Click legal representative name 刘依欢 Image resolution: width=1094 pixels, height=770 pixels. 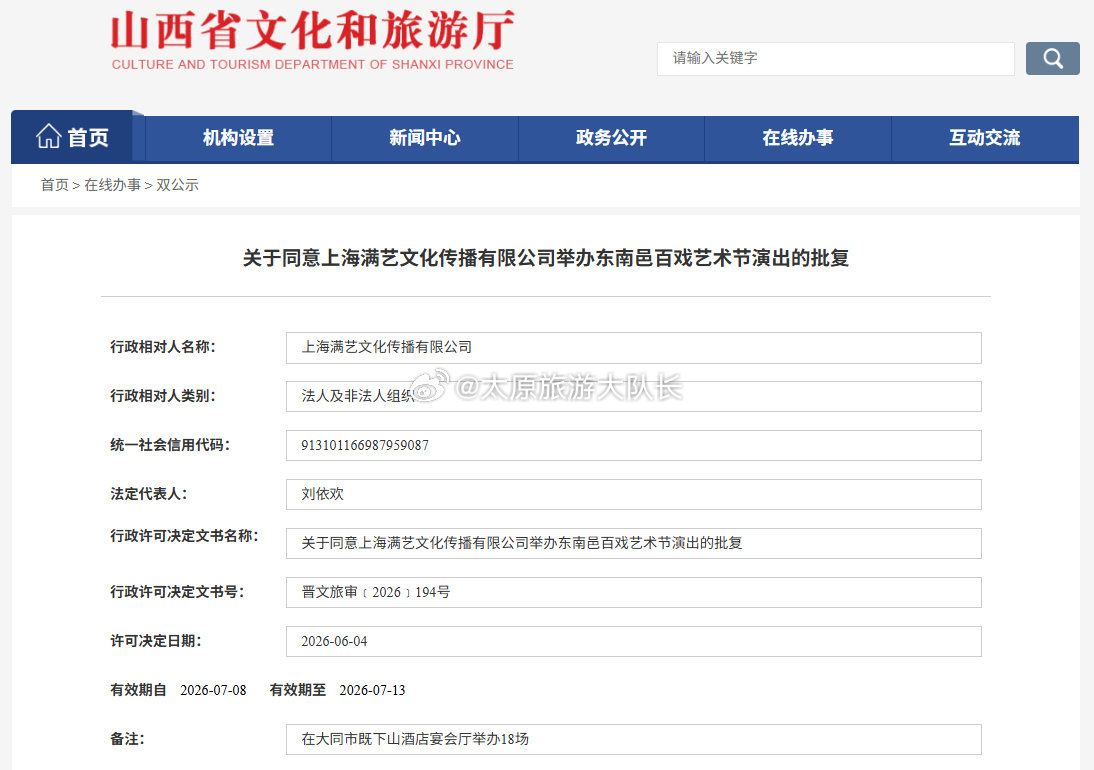pos(322,495)
